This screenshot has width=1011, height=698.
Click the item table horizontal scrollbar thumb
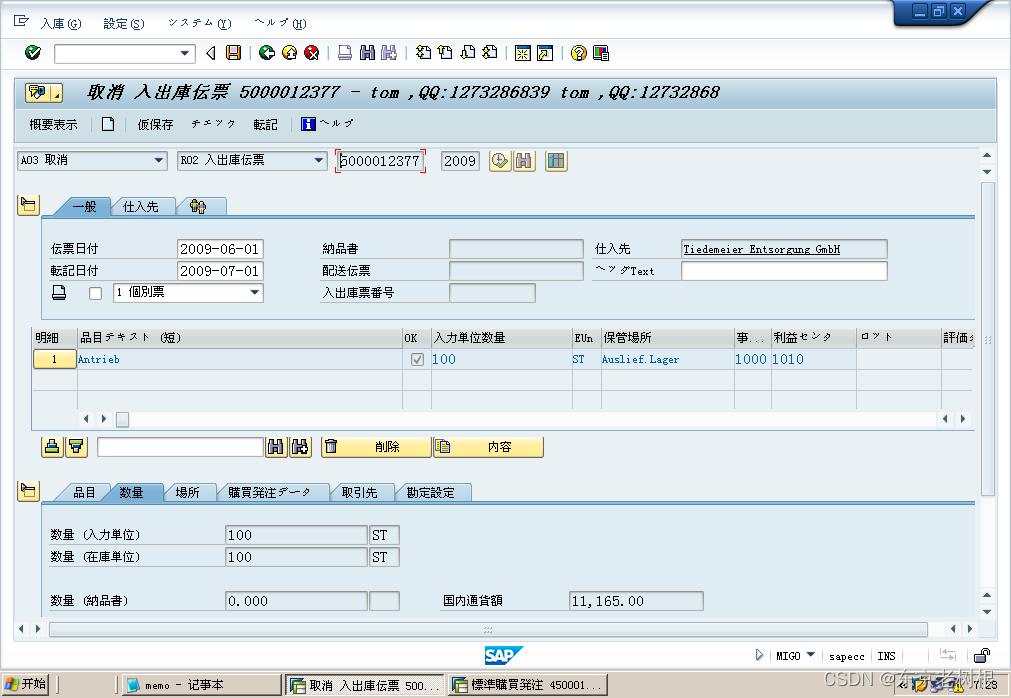(122, 419)
